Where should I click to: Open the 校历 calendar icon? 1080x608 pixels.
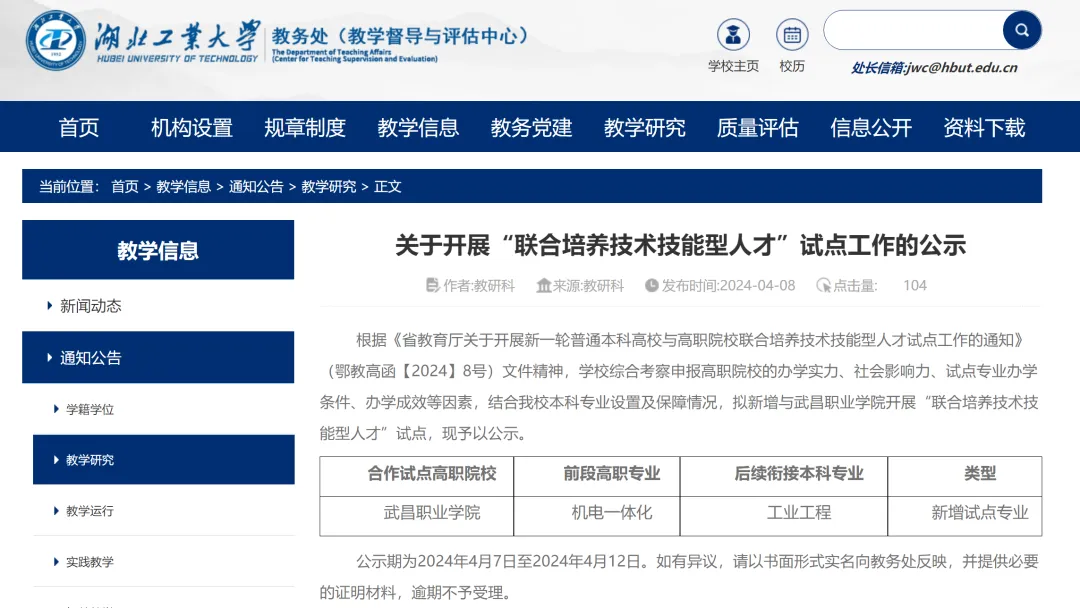click(792, 33)
